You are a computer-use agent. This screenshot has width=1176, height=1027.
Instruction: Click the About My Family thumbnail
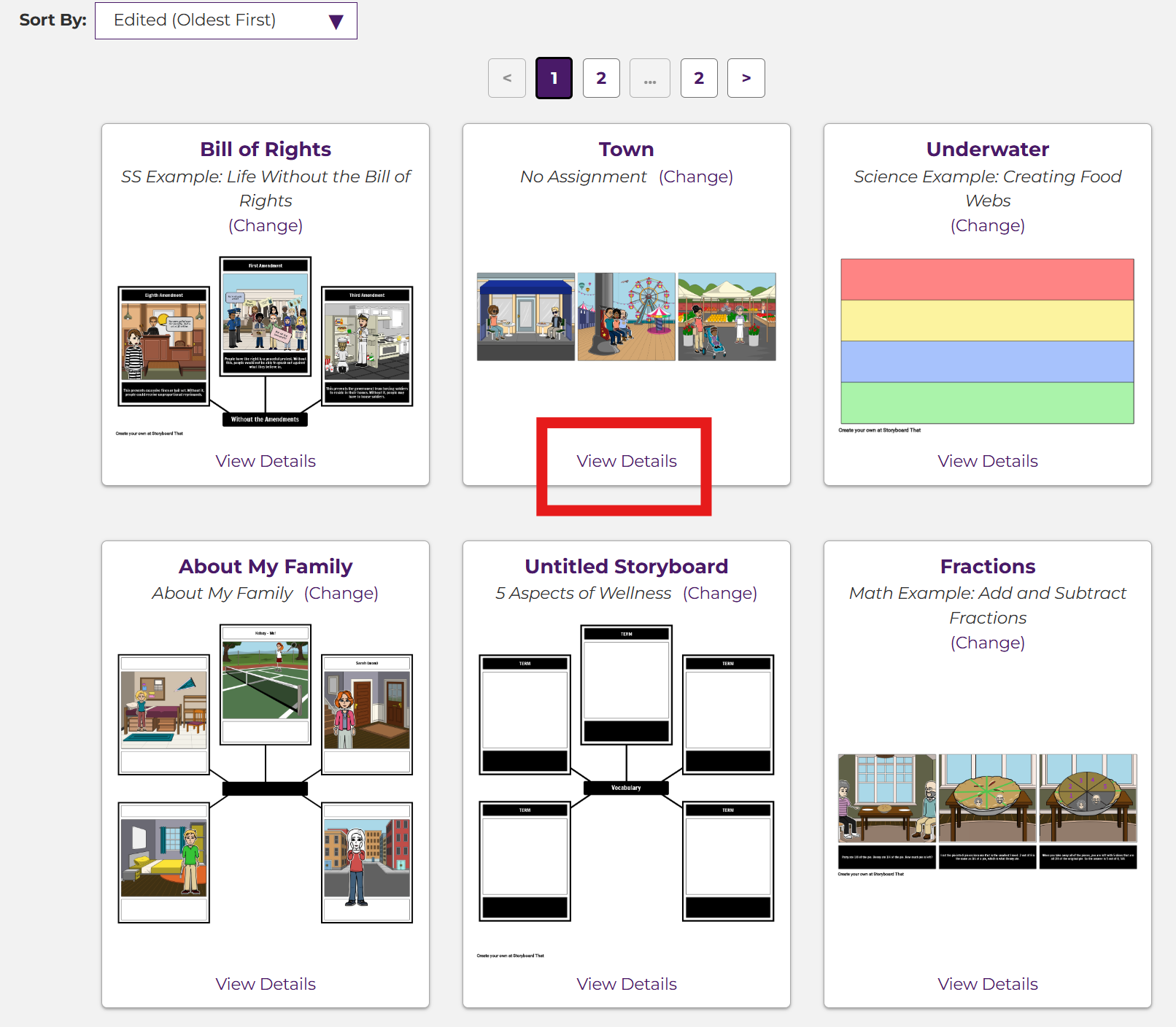tap(266, 774)
